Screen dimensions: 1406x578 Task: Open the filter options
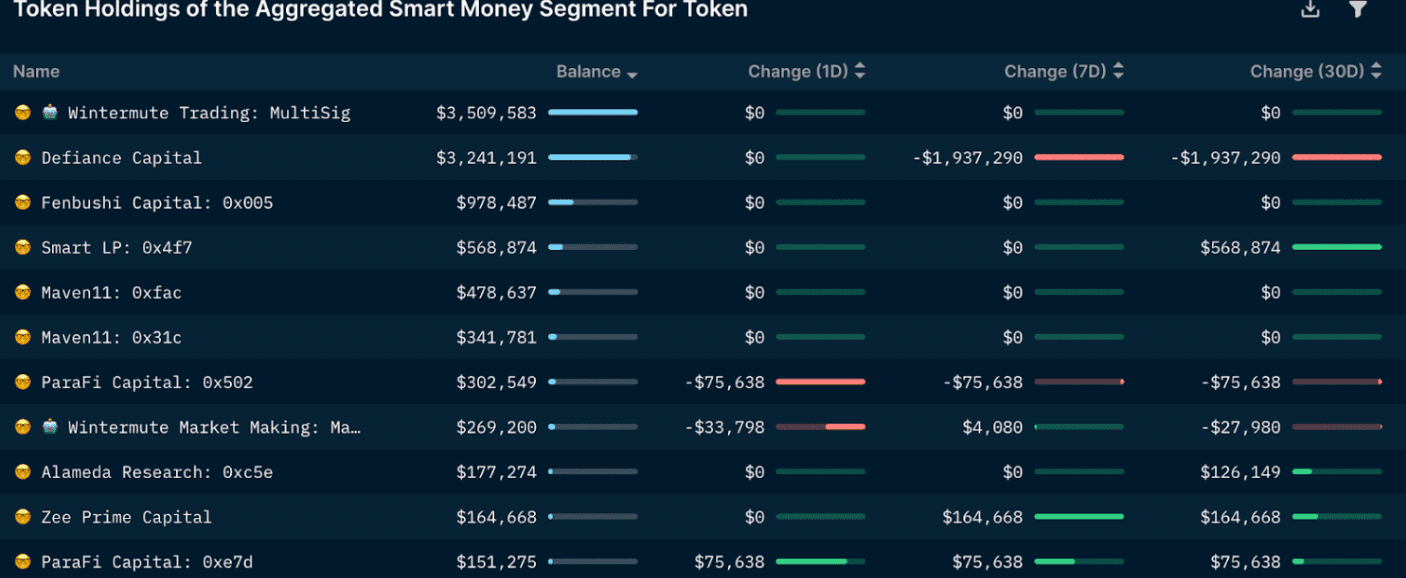point(1357,10)
